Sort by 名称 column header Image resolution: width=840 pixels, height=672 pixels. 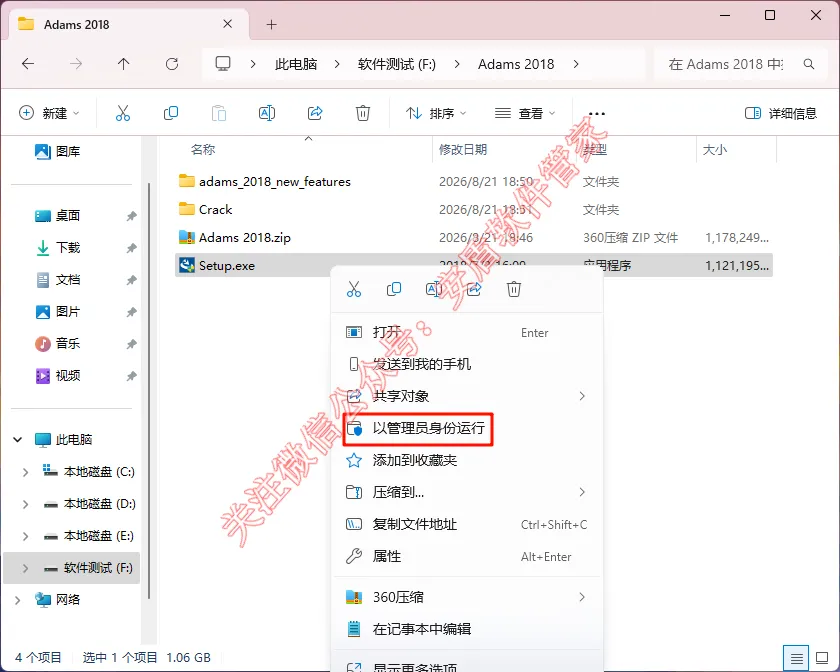[x=203, y=150]
